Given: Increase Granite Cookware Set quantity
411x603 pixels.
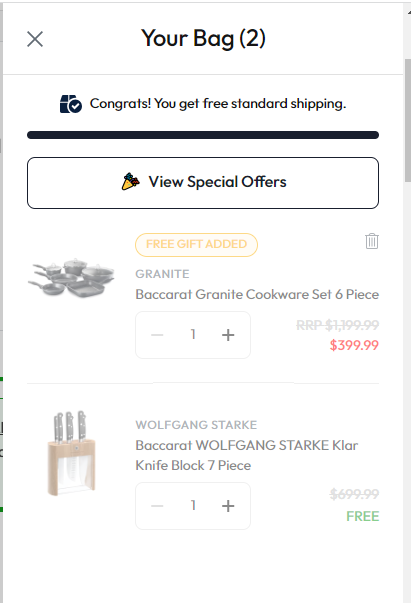Looking at the screenshot, I should click(x=228, y=335).
